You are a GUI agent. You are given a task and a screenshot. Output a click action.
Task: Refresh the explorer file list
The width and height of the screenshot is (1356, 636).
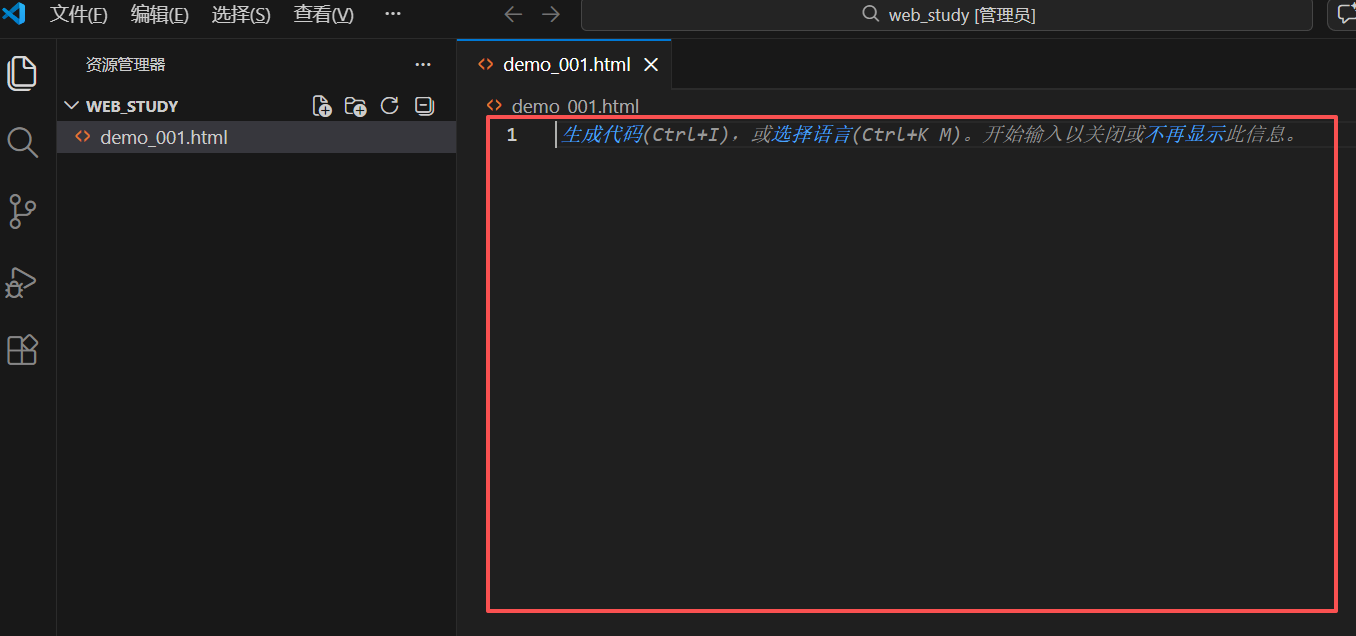click(x=390, y=106)
